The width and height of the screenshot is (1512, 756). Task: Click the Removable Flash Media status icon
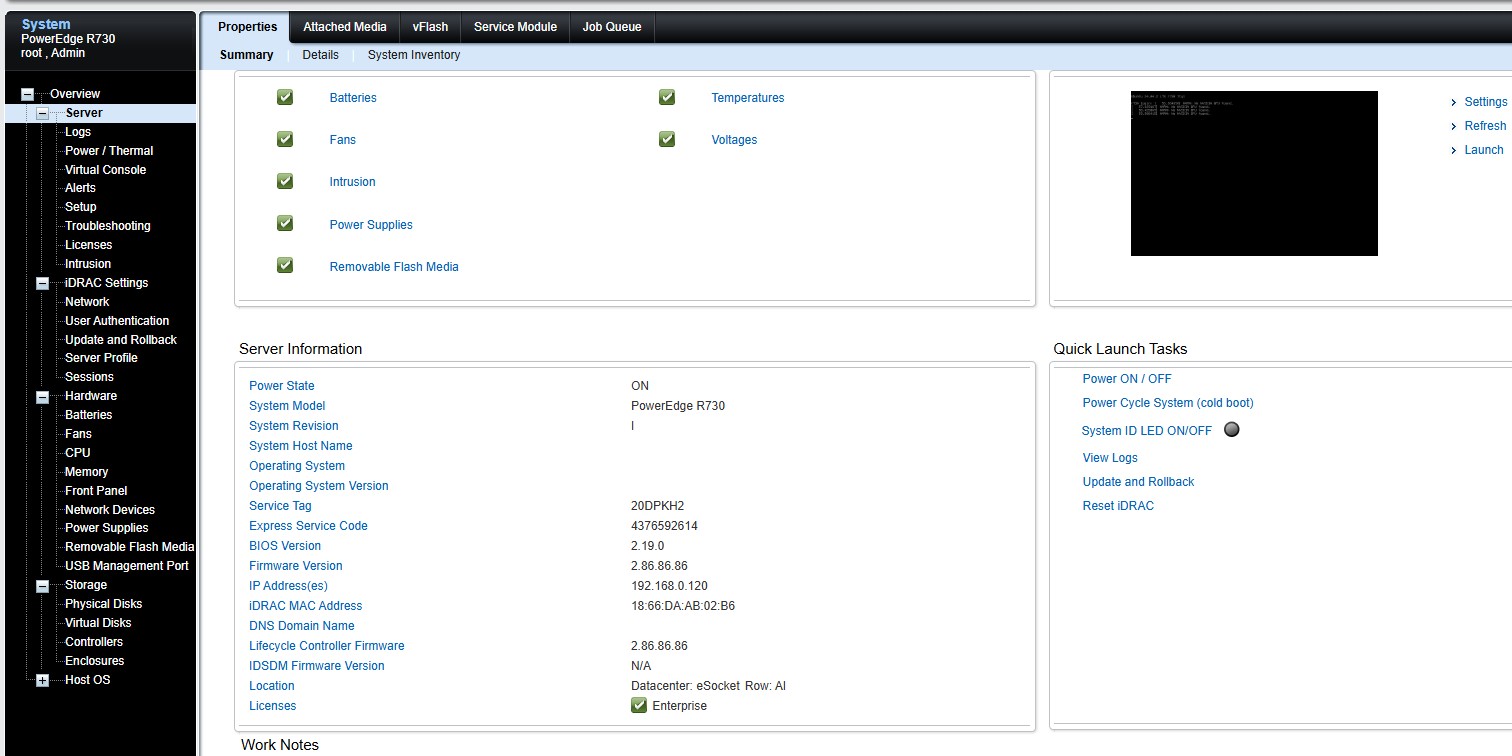(285, 266)
